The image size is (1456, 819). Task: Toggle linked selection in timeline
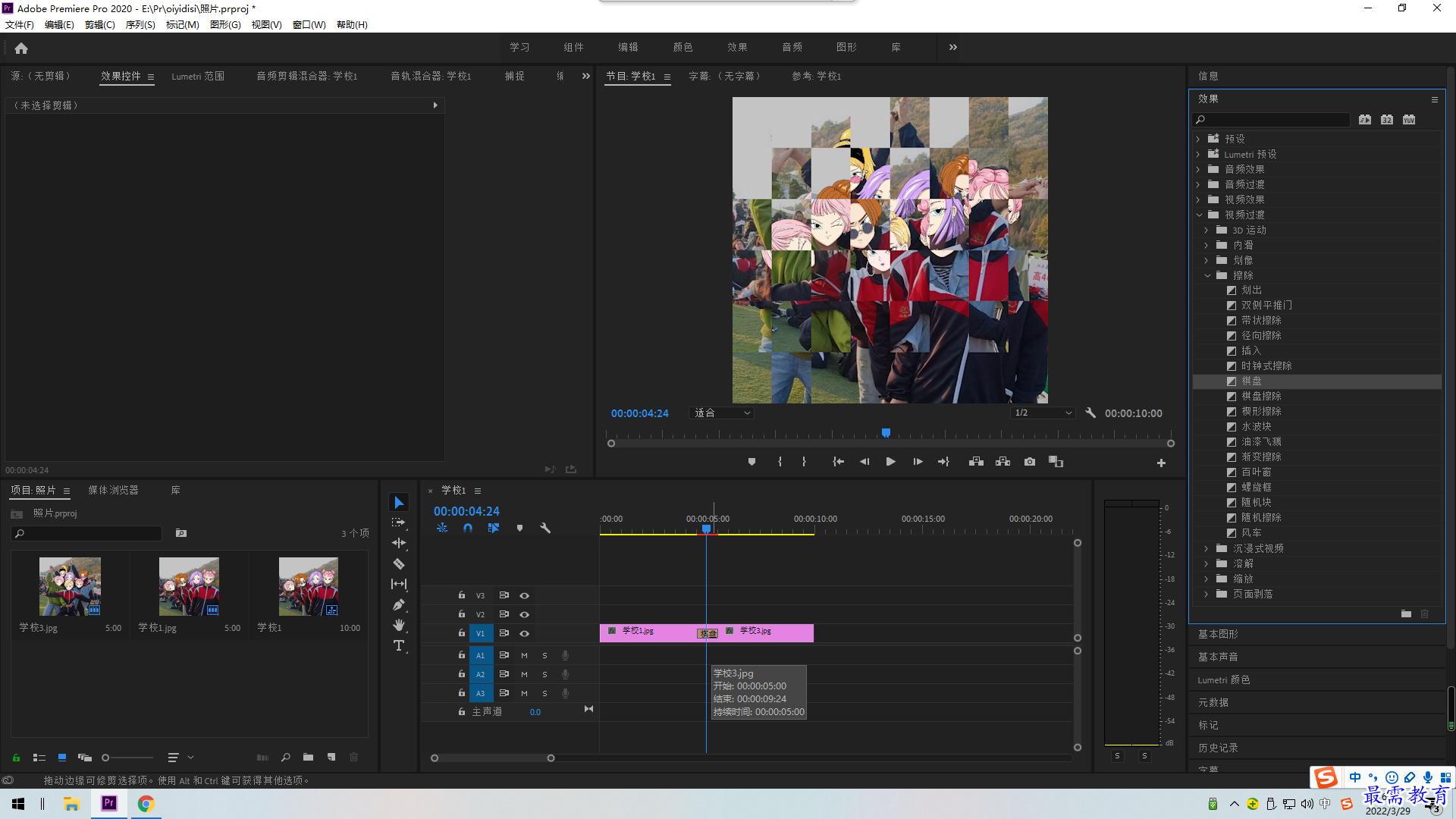494,528
